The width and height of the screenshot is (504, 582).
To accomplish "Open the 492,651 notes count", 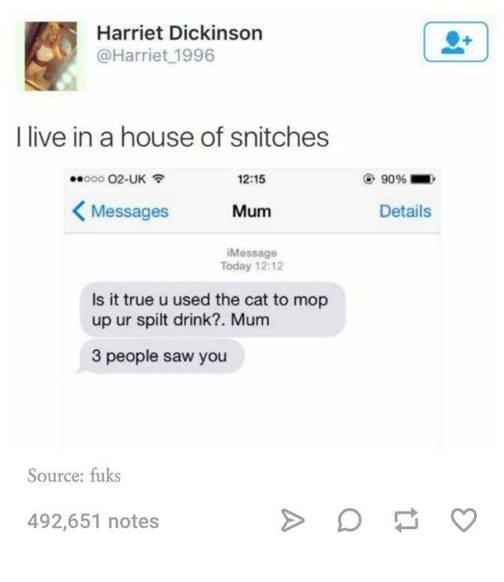I will point(93,521).
